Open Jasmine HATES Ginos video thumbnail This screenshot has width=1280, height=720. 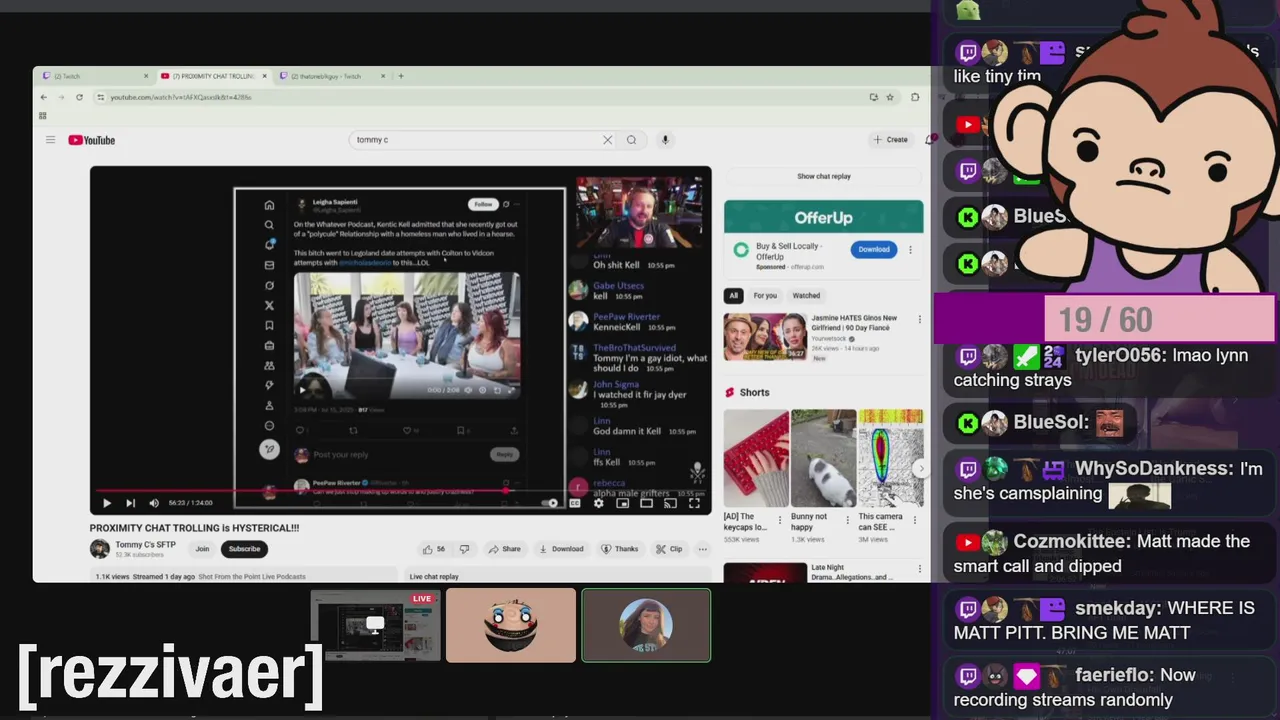click(765, 337)
